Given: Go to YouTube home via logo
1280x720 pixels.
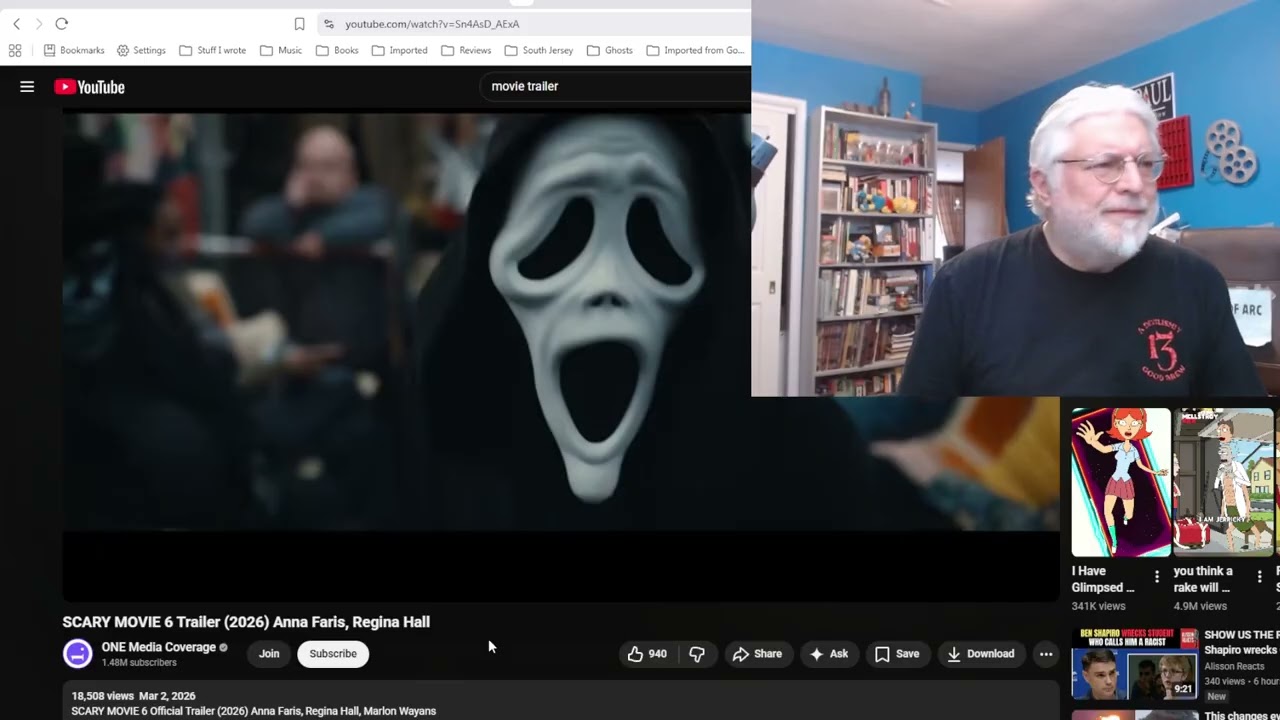Looking at the screenshot, I should 90,87.
